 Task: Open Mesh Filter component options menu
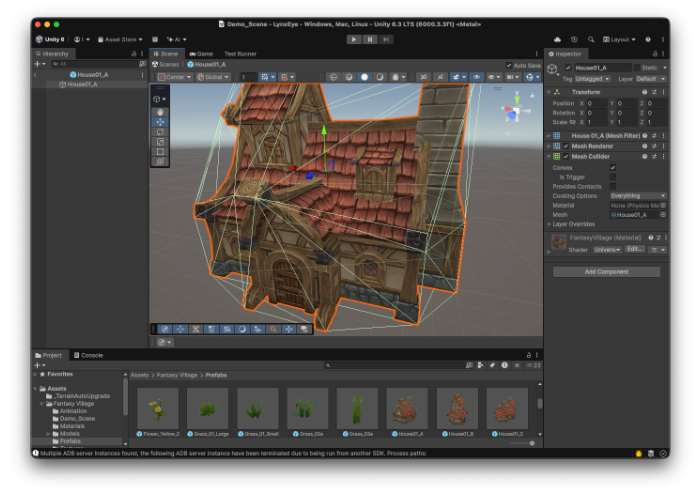[x=664, y=136]
